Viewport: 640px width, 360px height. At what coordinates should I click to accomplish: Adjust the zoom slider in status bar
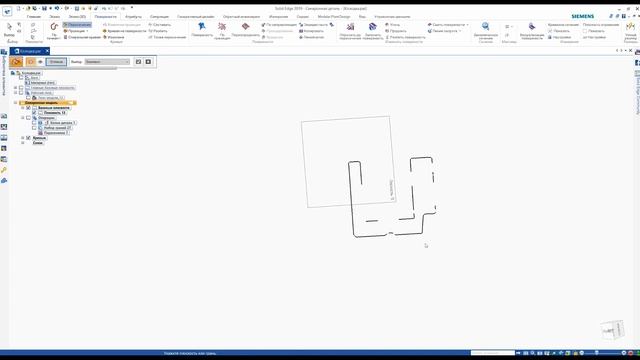click(596, 353)
